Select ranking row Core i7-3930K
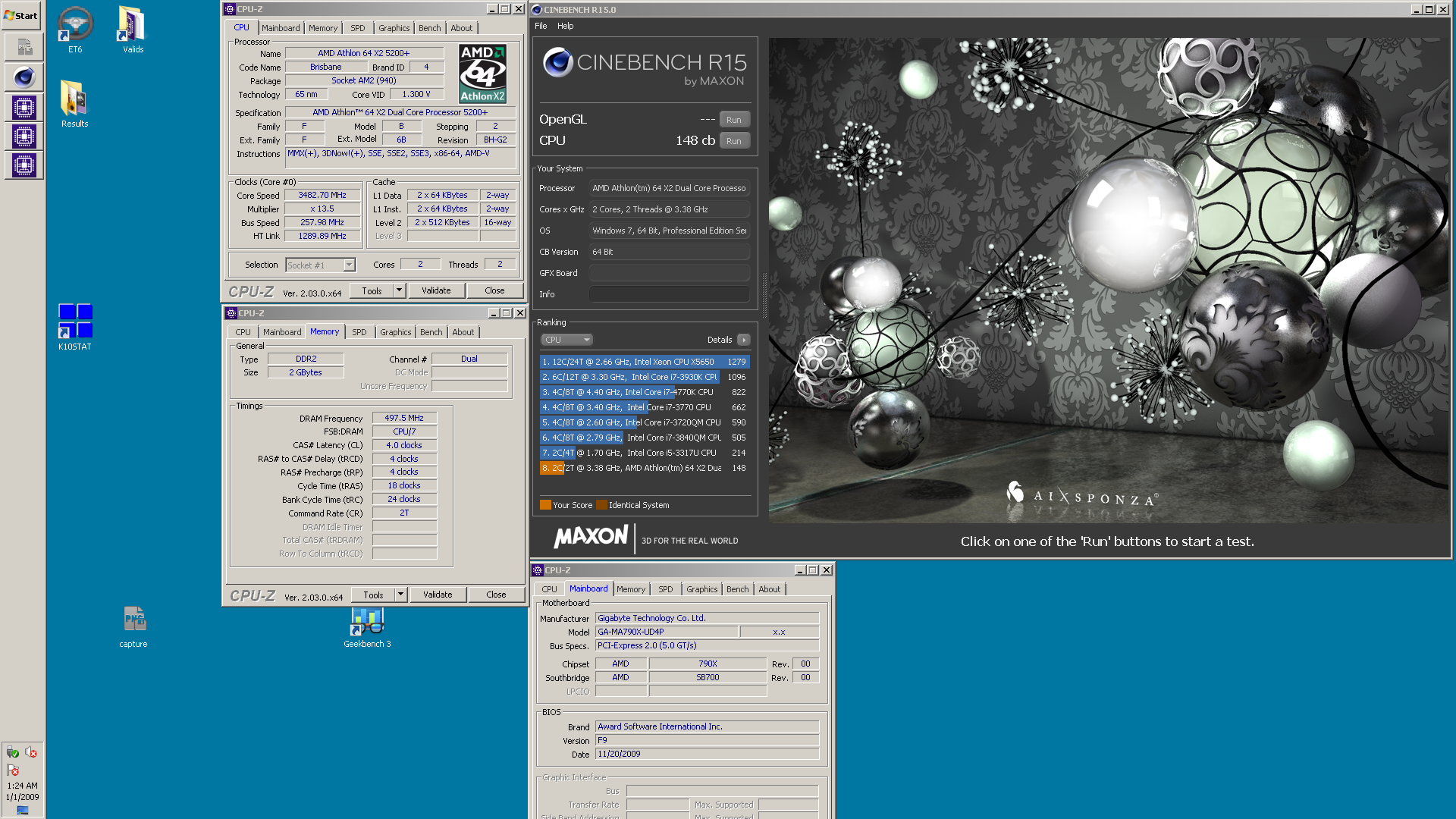 tap(645, 377)
